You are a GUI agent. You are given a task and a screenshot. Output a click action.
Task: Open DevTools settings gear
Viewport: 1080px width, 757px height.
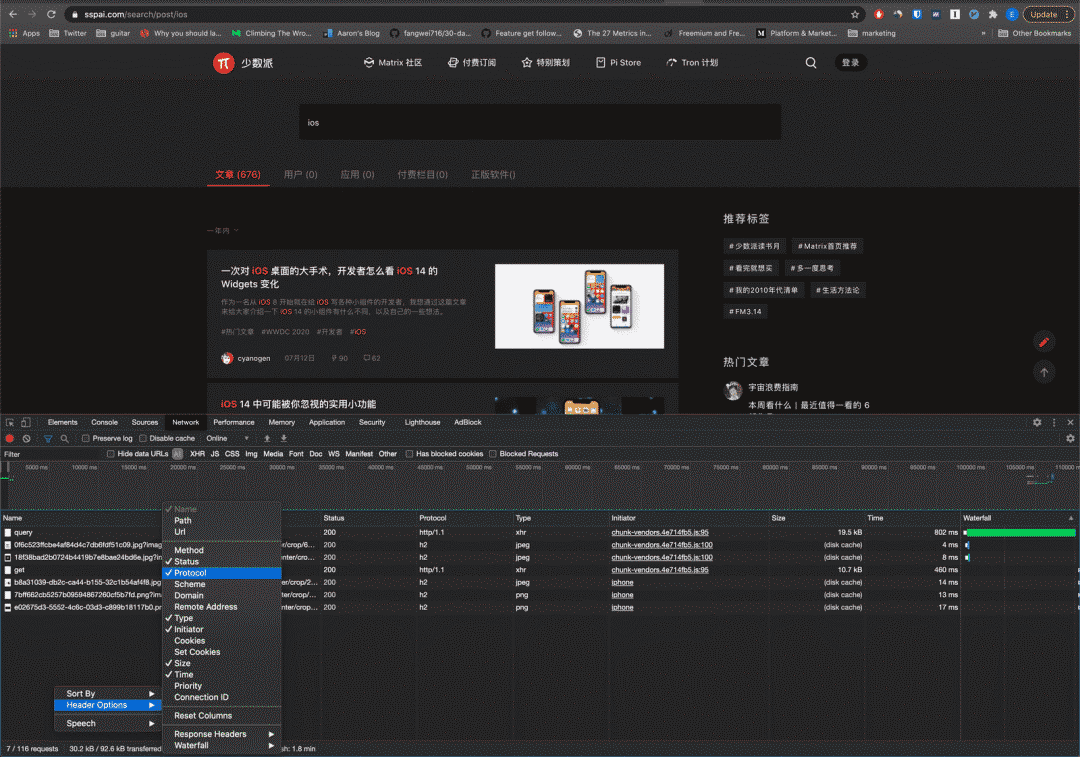click(x=1037, y=422)
